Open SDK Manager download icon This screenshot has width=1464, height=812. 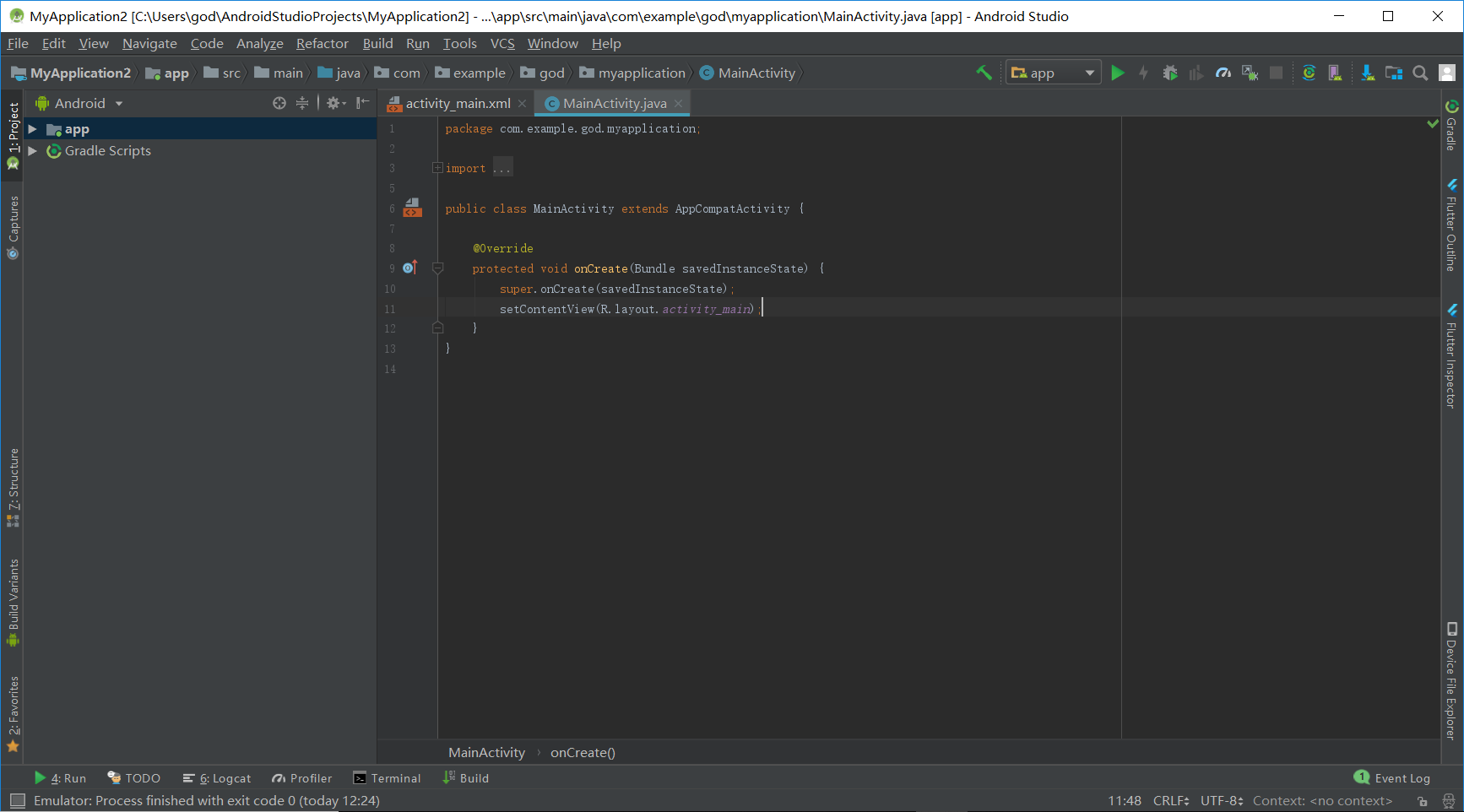[1367, 73]
